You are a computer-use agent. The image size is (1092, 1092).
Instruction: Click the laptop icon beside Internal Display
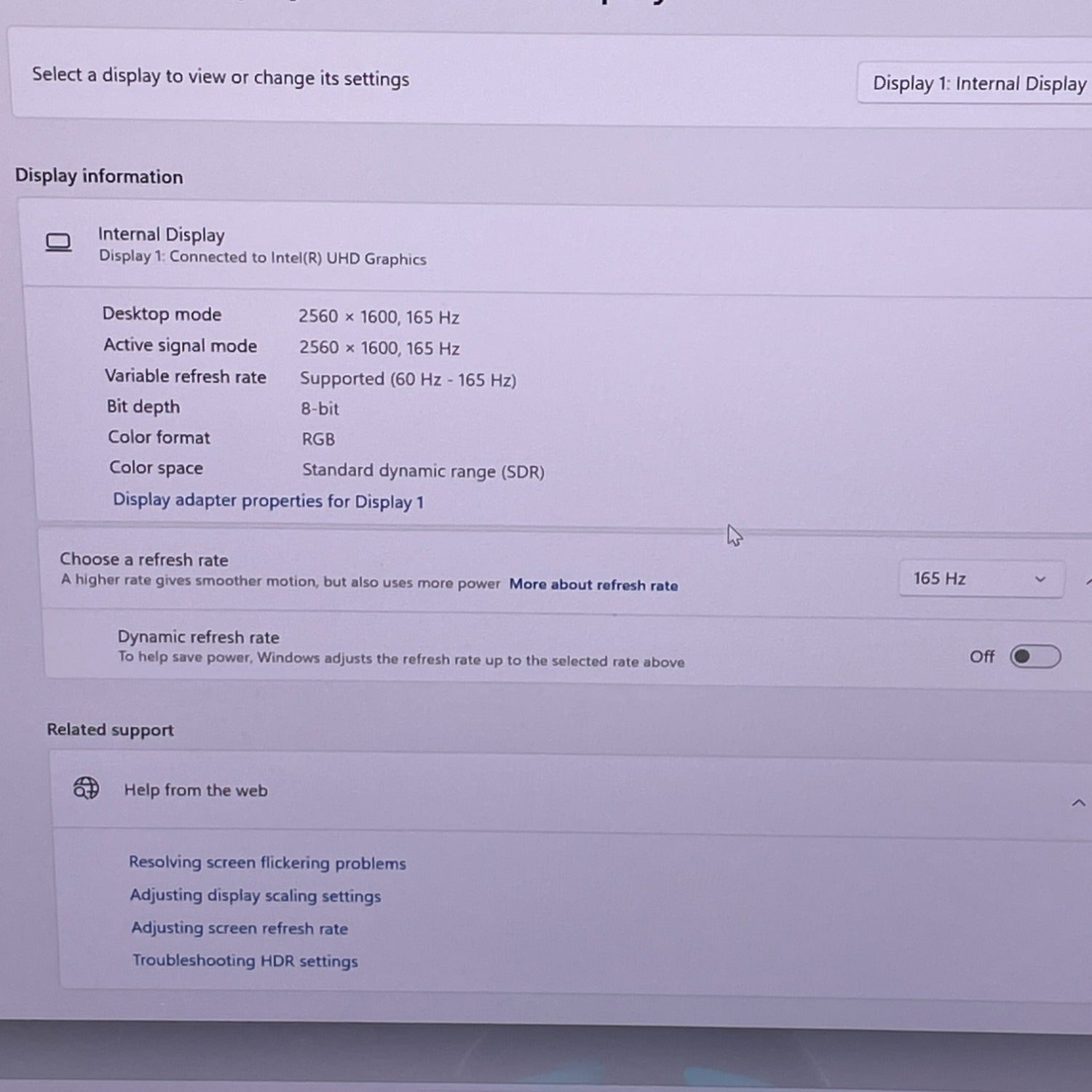58,242
